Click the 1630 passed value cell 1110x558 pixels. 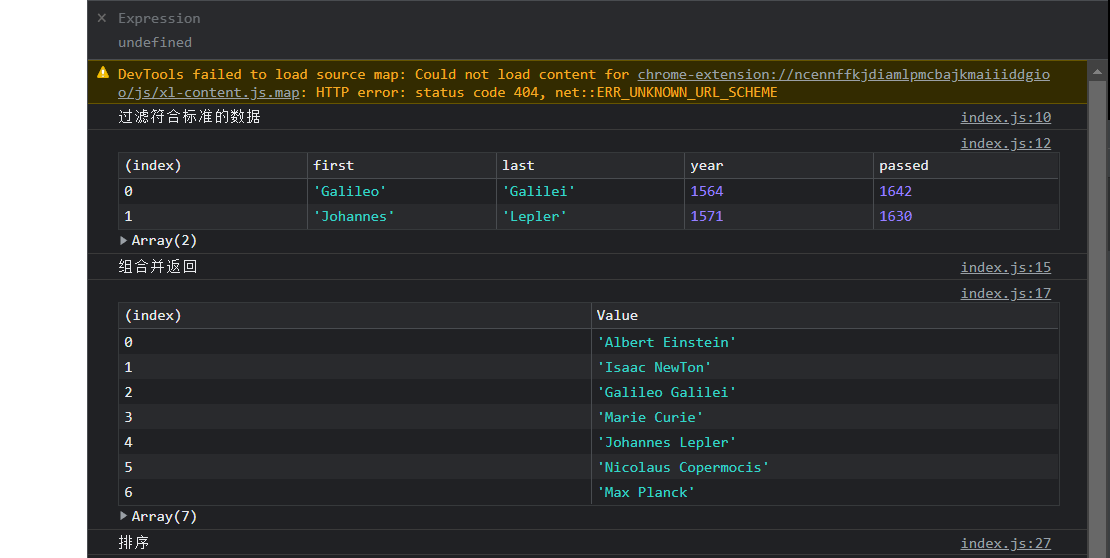pyautogui.click(x=895, y=216)
